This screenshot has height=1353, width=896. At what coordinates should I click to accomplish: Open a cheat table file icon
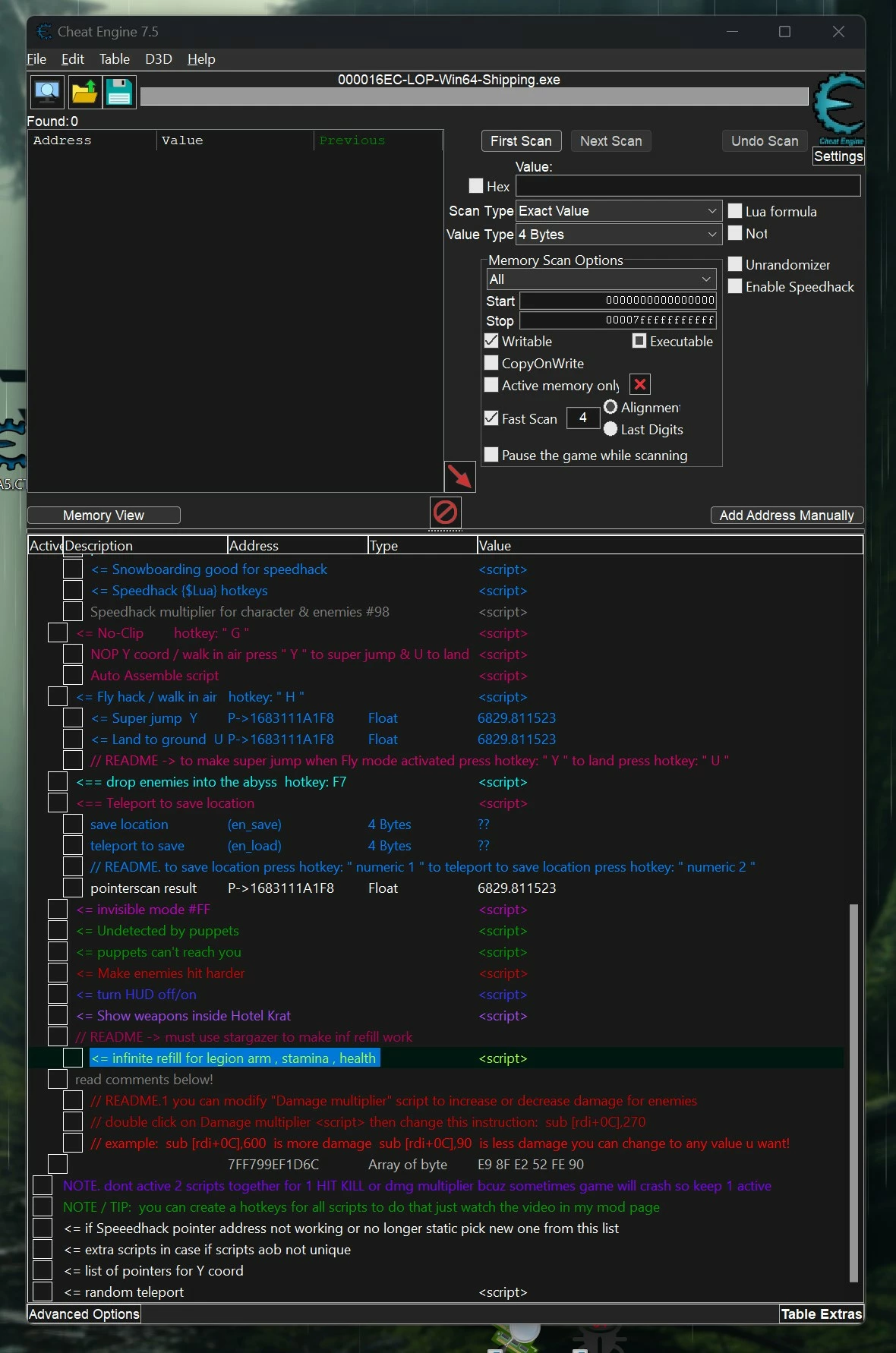[84, 92]
